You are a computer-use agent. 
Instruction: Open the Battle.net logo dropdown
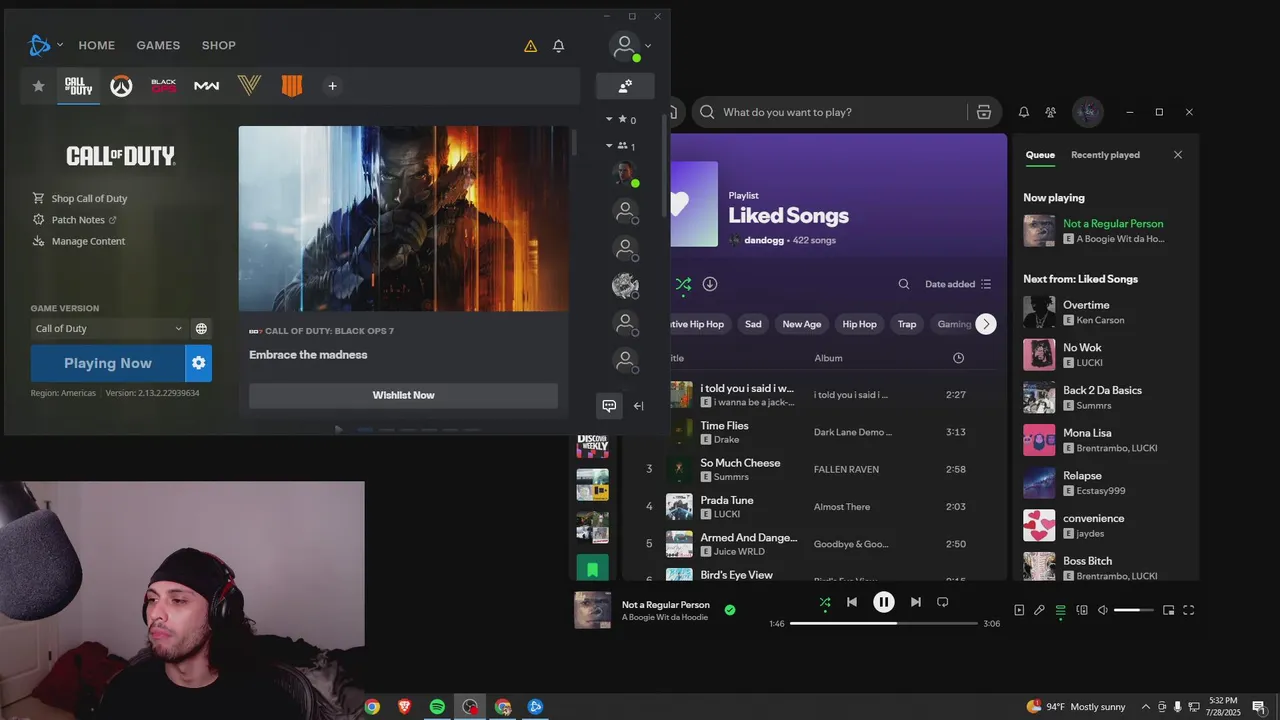pos(46,45)
